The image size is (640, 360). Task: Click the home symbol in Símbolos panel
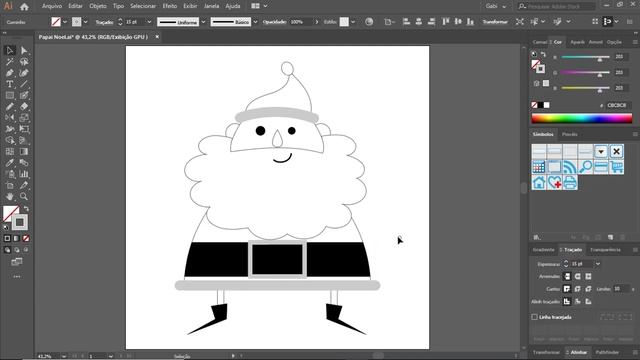539,182
